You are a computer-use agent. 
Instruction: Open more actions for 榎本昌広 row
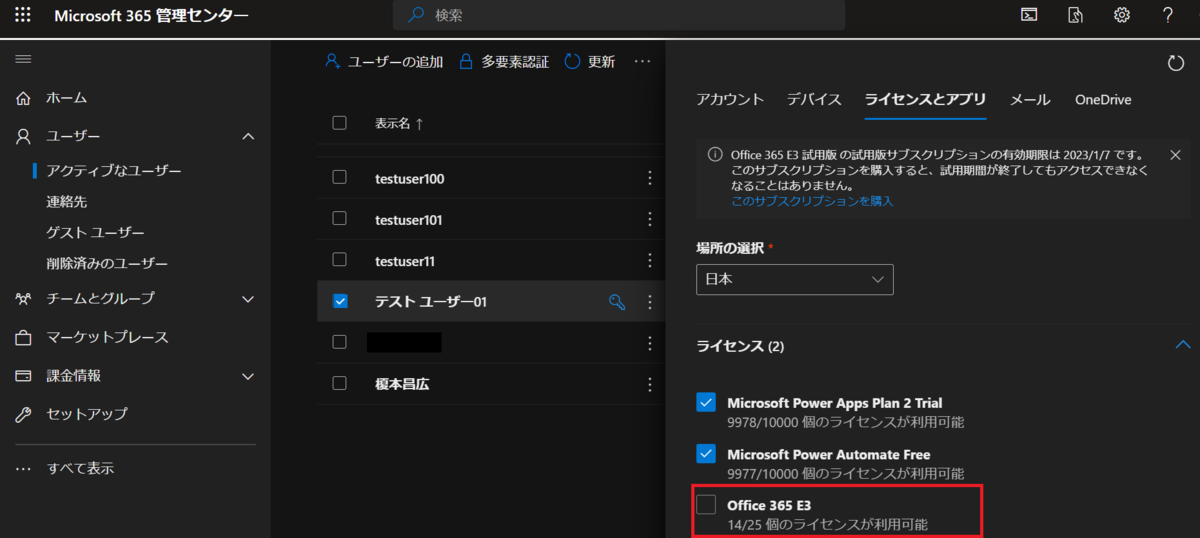tap(650, 383)
